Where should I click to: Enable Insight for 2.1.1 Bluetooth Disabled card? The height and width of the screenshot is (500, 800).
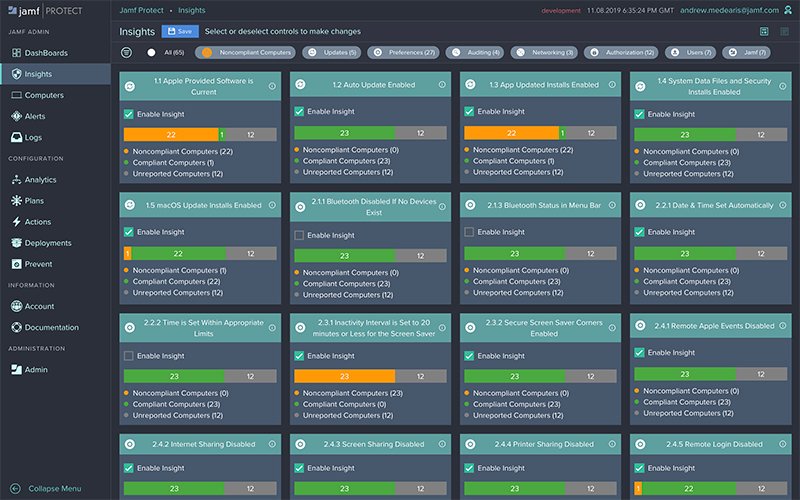point(300,235)
